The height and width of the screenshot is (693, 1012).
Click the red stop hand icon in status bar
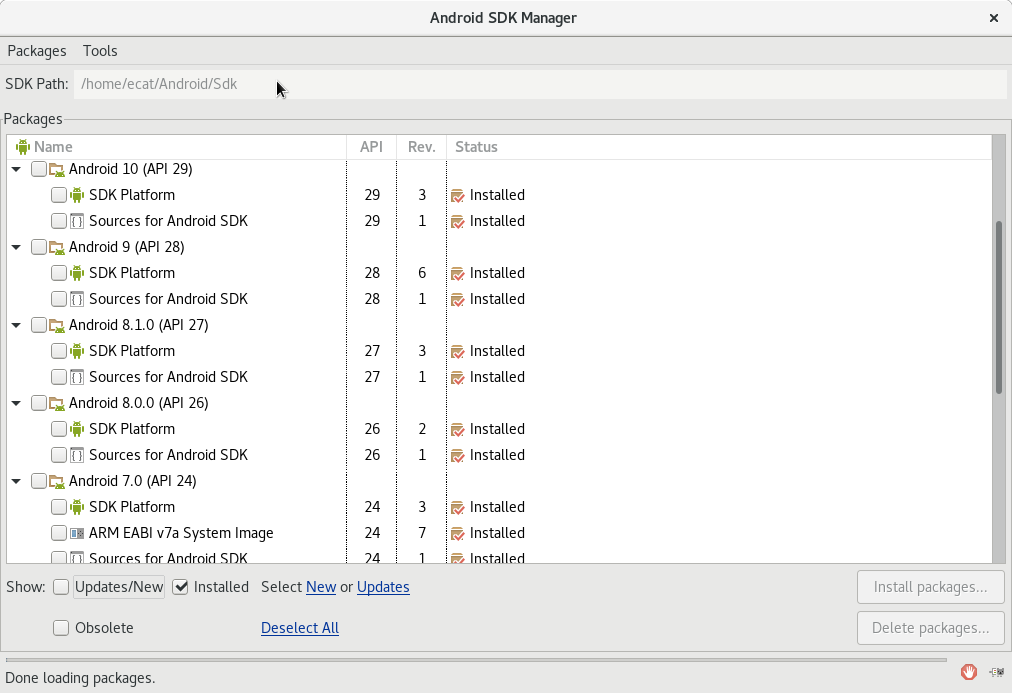968,672
